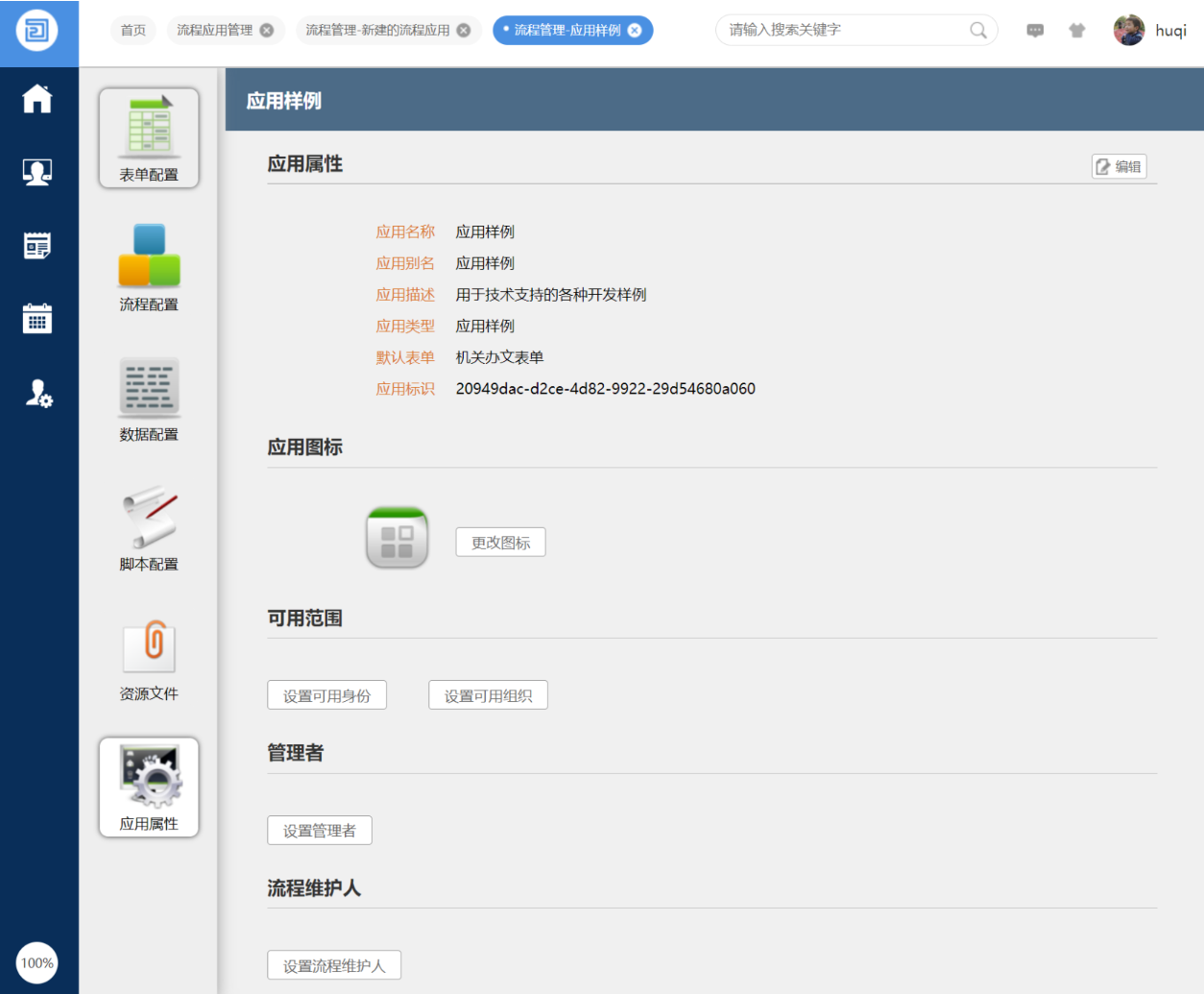Click the 更改图标 button
This screenshot has width=1204, height=994.
coord(500,543)
